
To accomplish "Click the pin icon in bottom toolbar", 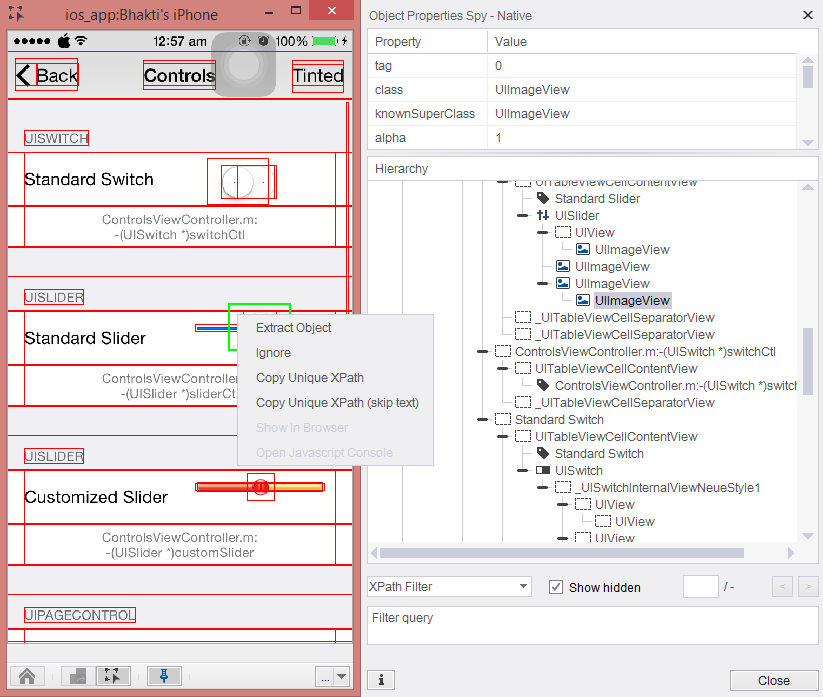I will point(163,676).
